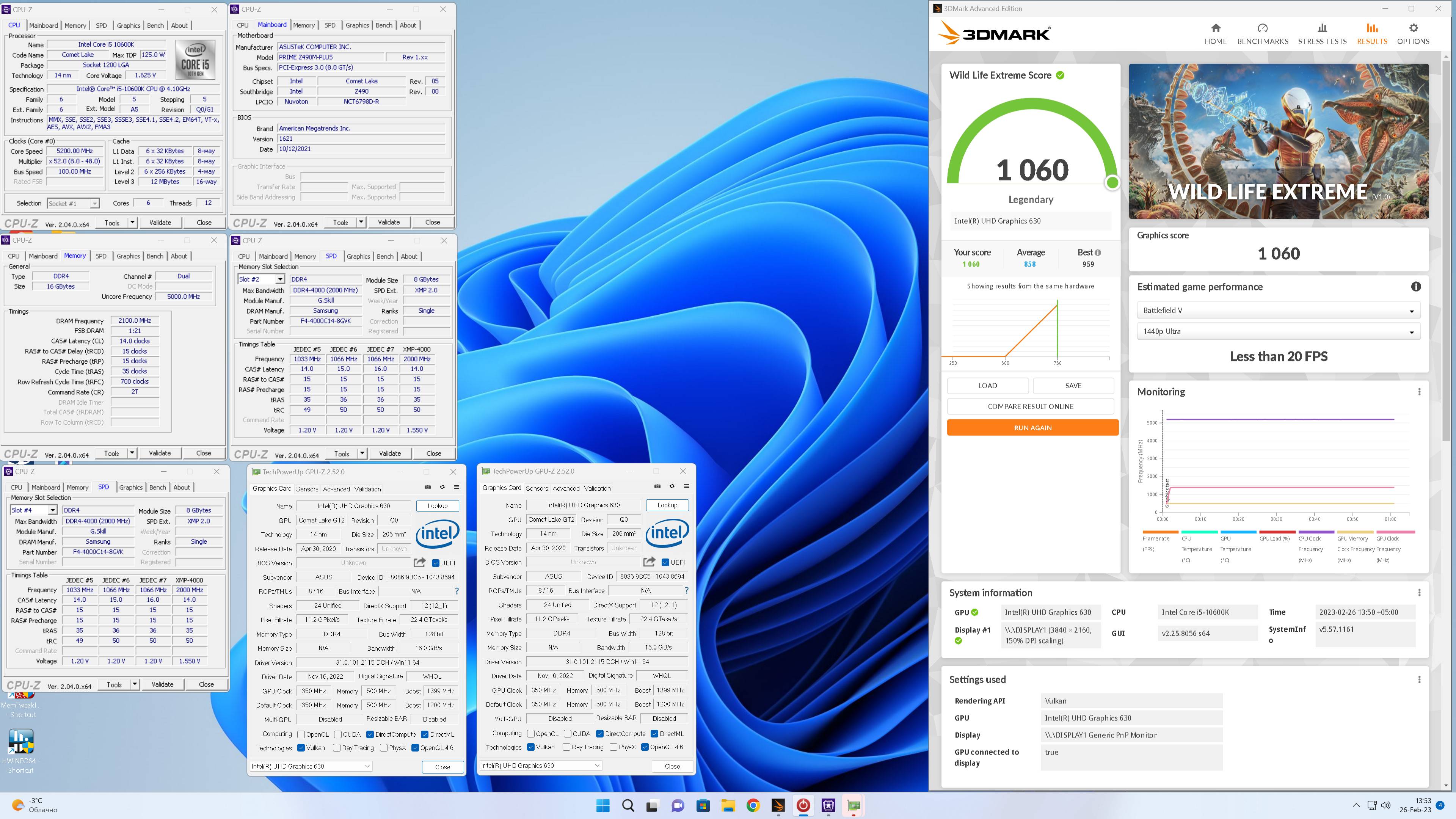Image resolution: width=1456 pixels, height=819 pixels.
Task: Click the SAVE result button
Action: (x=1073, y=386)
